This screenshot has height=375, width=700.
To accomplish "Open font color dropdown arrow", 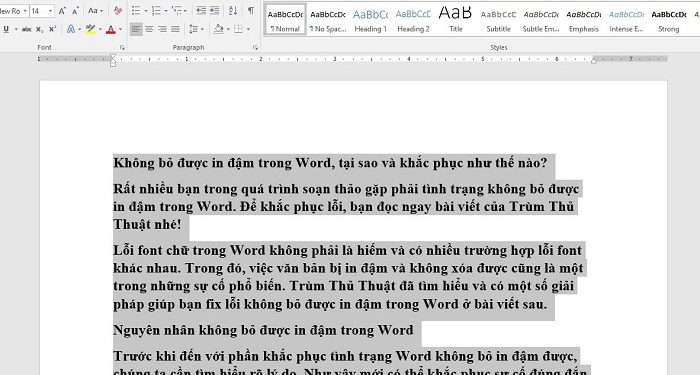I will pos(120,29).
